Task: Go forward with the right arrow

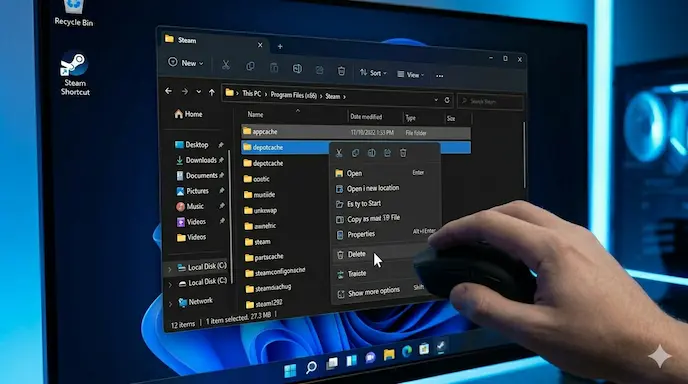Action: (x=185, y=91)
